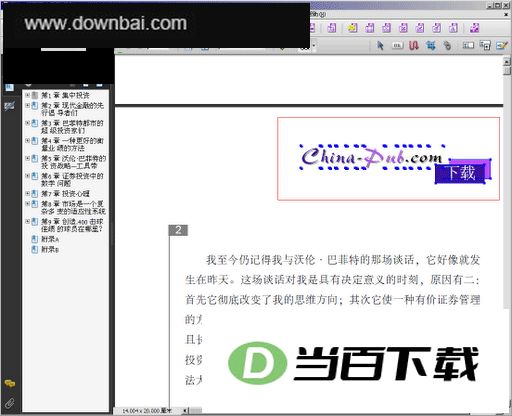Click the rightmost purple page toolbar icon
Image resolution: width=512 pixels, height=416 pixels.
click(x=474, y=28)
